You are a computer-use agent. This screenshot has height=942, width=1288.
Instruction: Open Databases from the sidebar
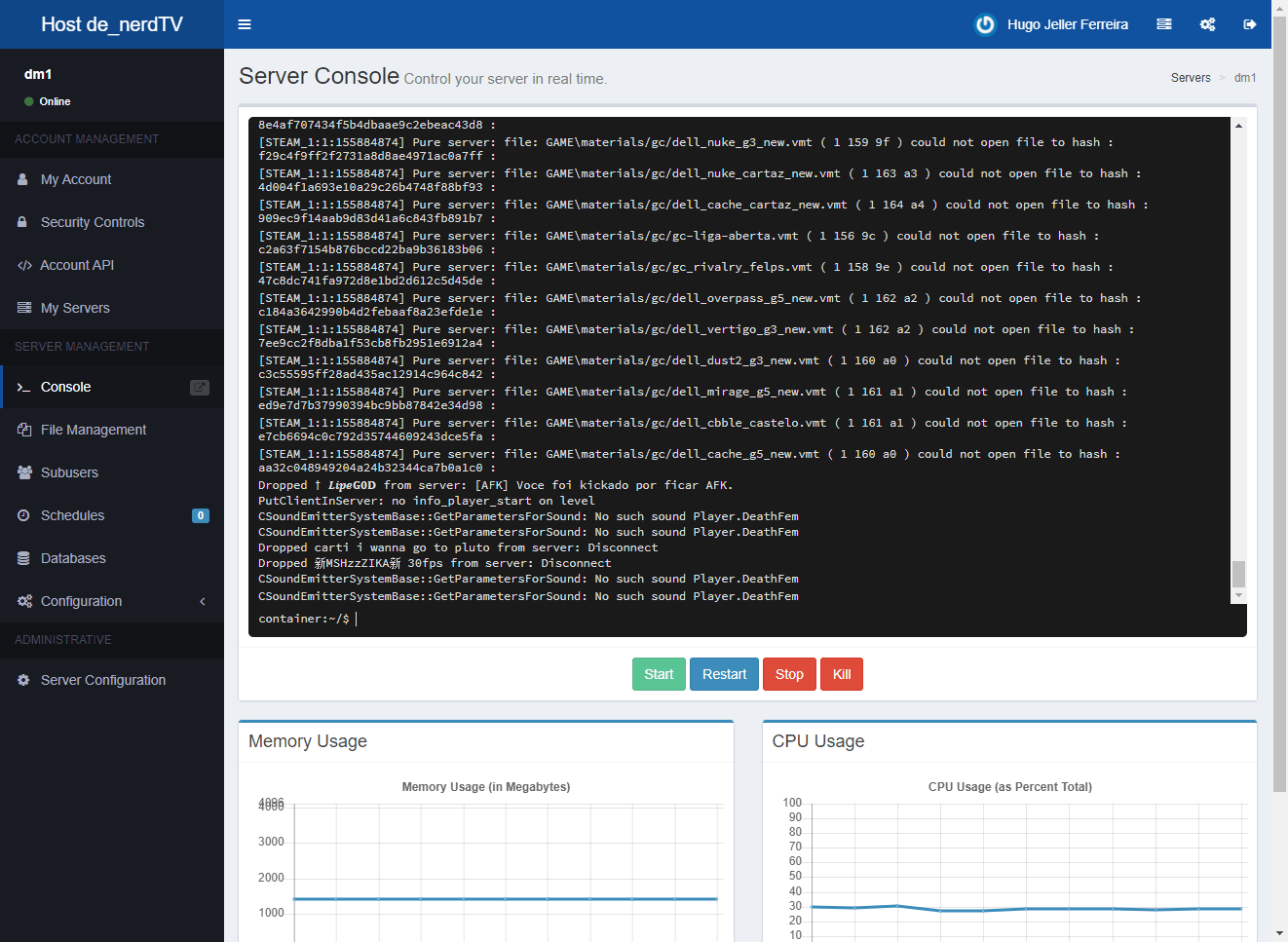tap(73, 558)
